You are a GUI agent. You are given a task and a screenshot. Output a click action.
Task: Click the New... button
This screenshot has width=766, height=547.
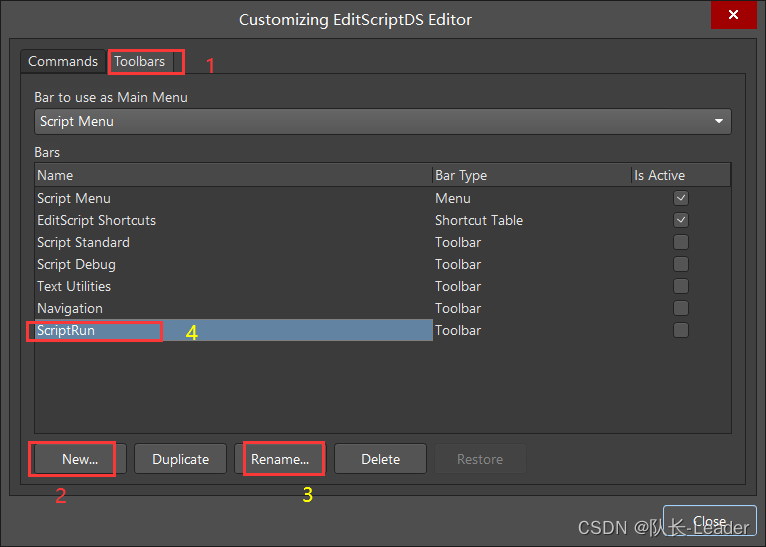click(x=79, y=459)
